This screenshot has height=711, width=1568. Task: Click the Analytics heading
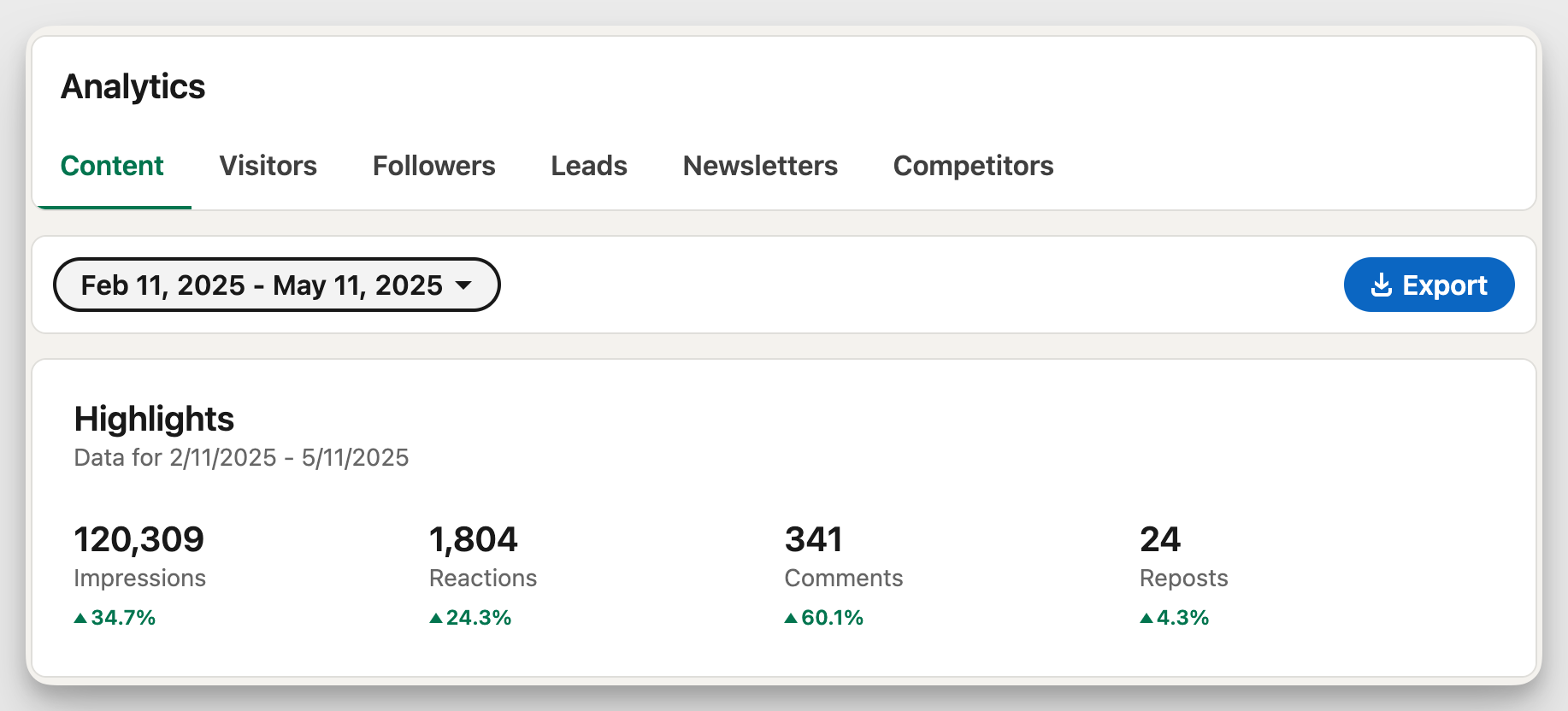[x=133, y=86]
